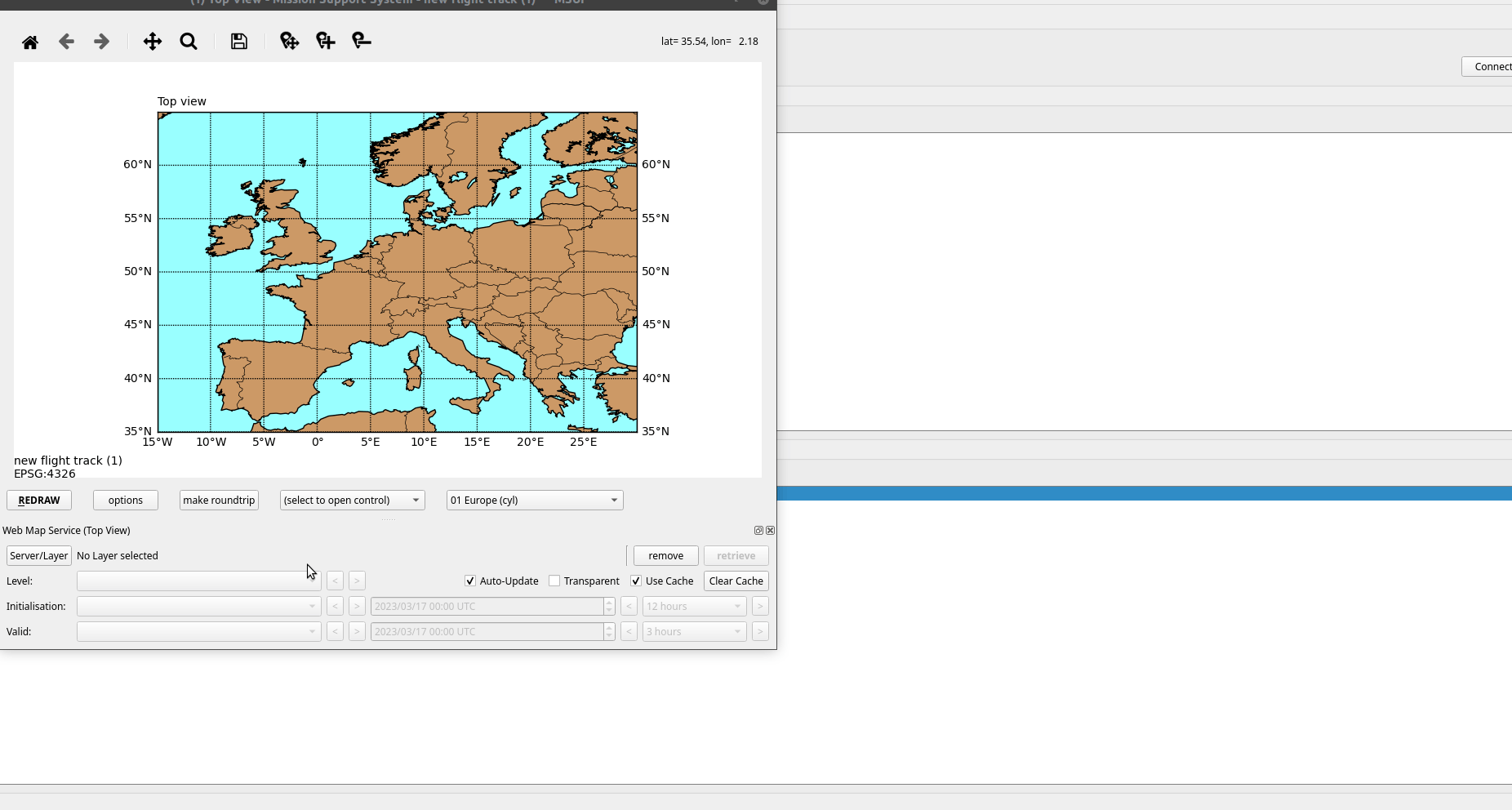Select the Insert Waypoint tool
The image size is (1512, 810).
pyautogui.click(x=324, y=41)
